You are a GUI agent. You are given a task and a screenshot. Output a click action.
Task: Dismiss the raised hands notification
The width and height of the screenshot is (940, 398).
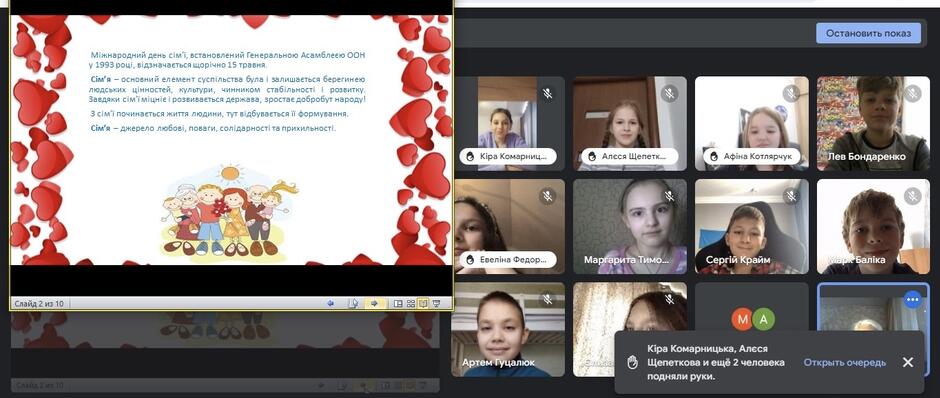908,362
